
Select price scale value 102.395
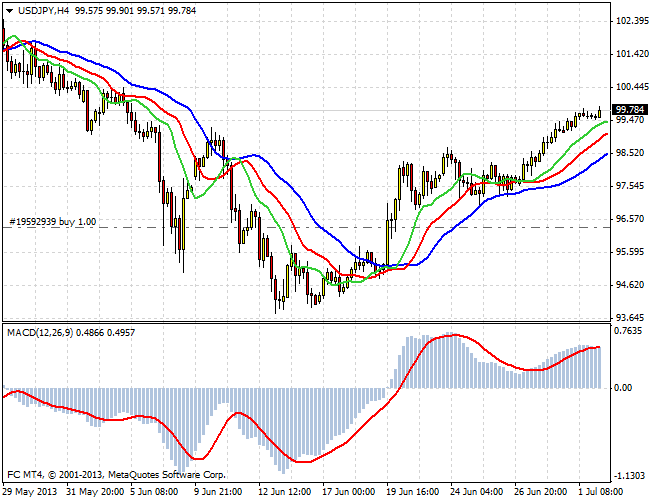[632, 21]
